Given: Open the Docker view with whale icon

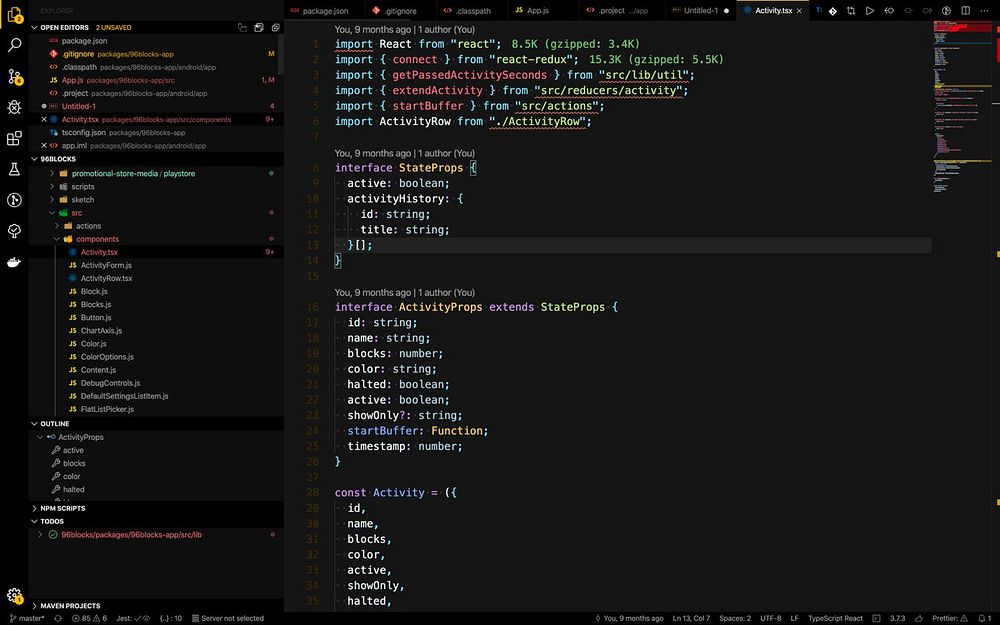Looking at the screenshot, I should (14, 262).
